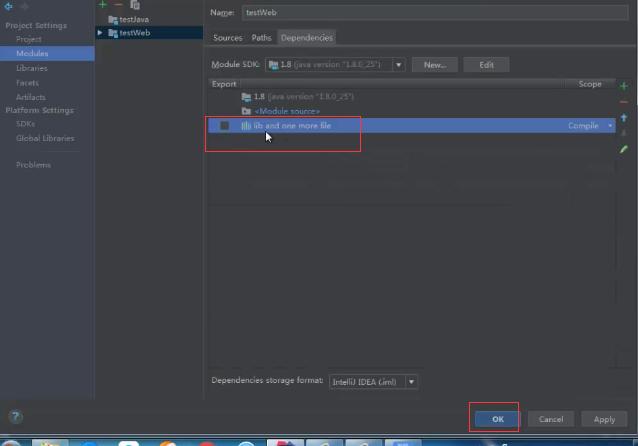Remove module using minus icon above module list
The width and height of the screenshot is (638, 446).
118,4
